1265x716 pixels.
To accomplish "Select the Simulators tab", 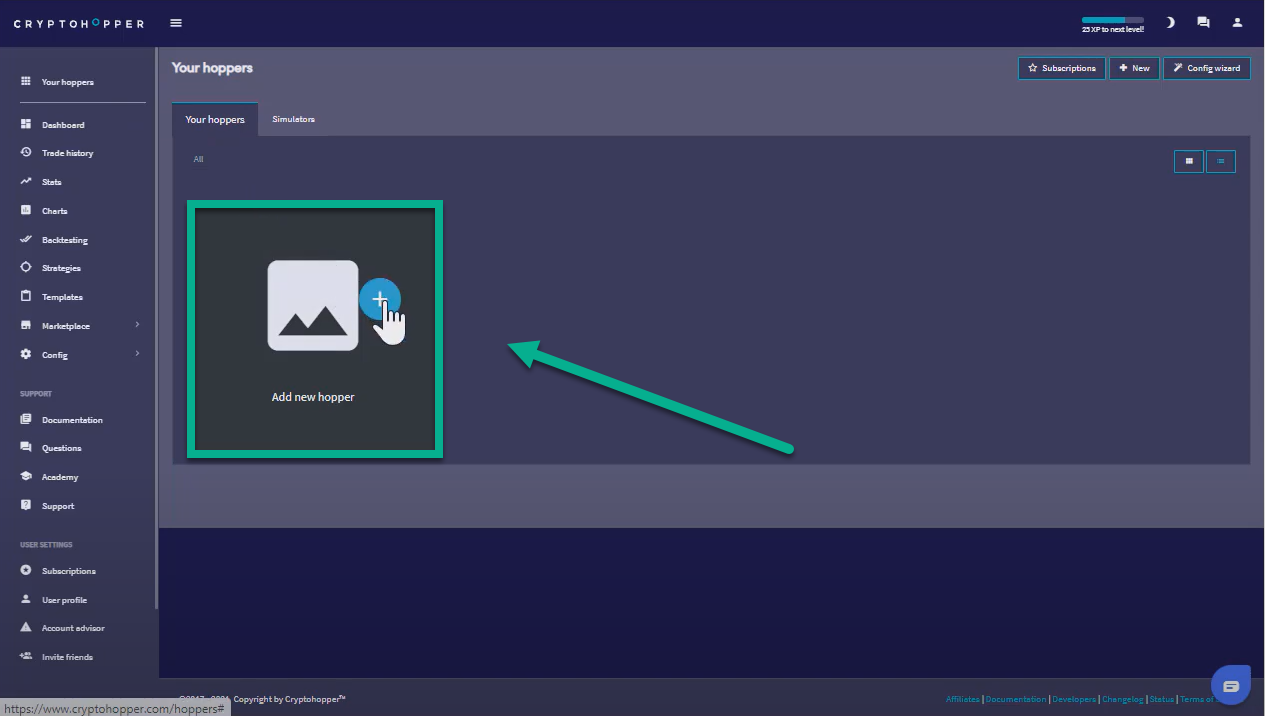I will (x=293, y=119).
